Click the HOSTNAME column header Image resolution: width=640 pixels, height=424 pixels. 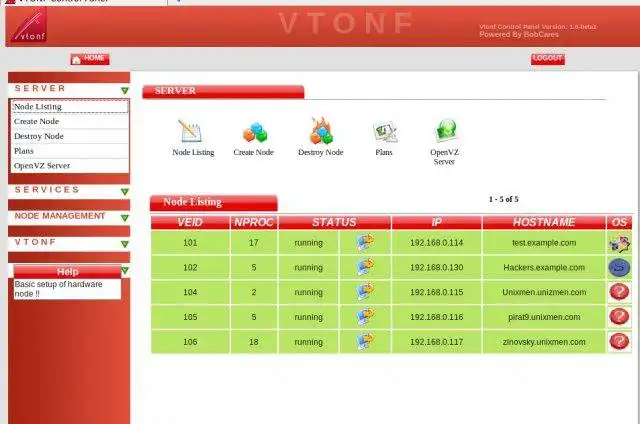point(544,222)
